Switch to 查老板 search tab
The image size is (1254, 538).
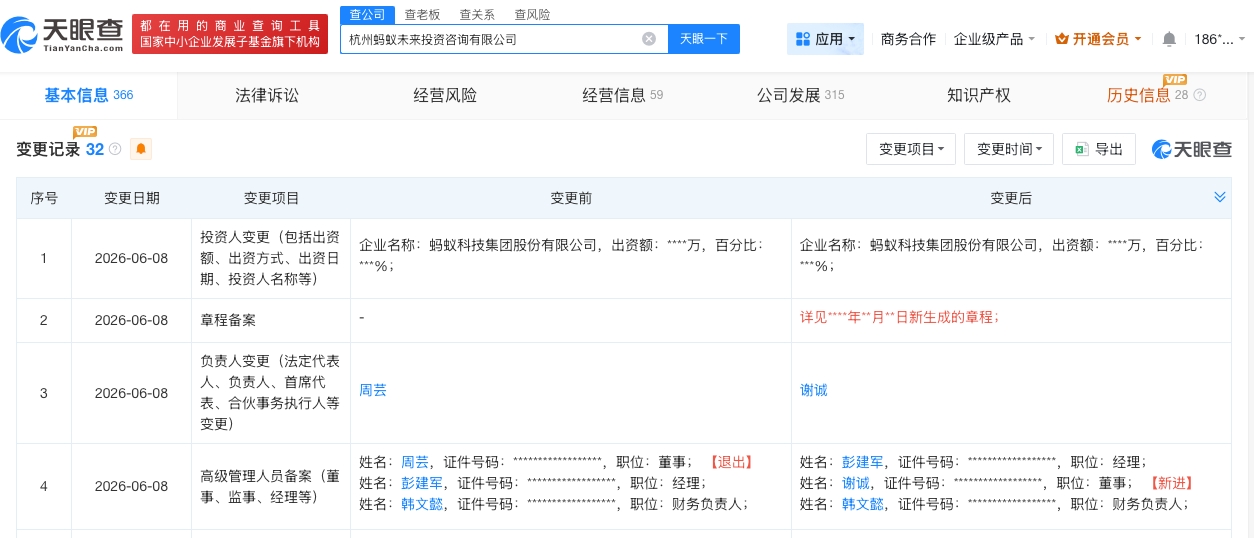422,15
